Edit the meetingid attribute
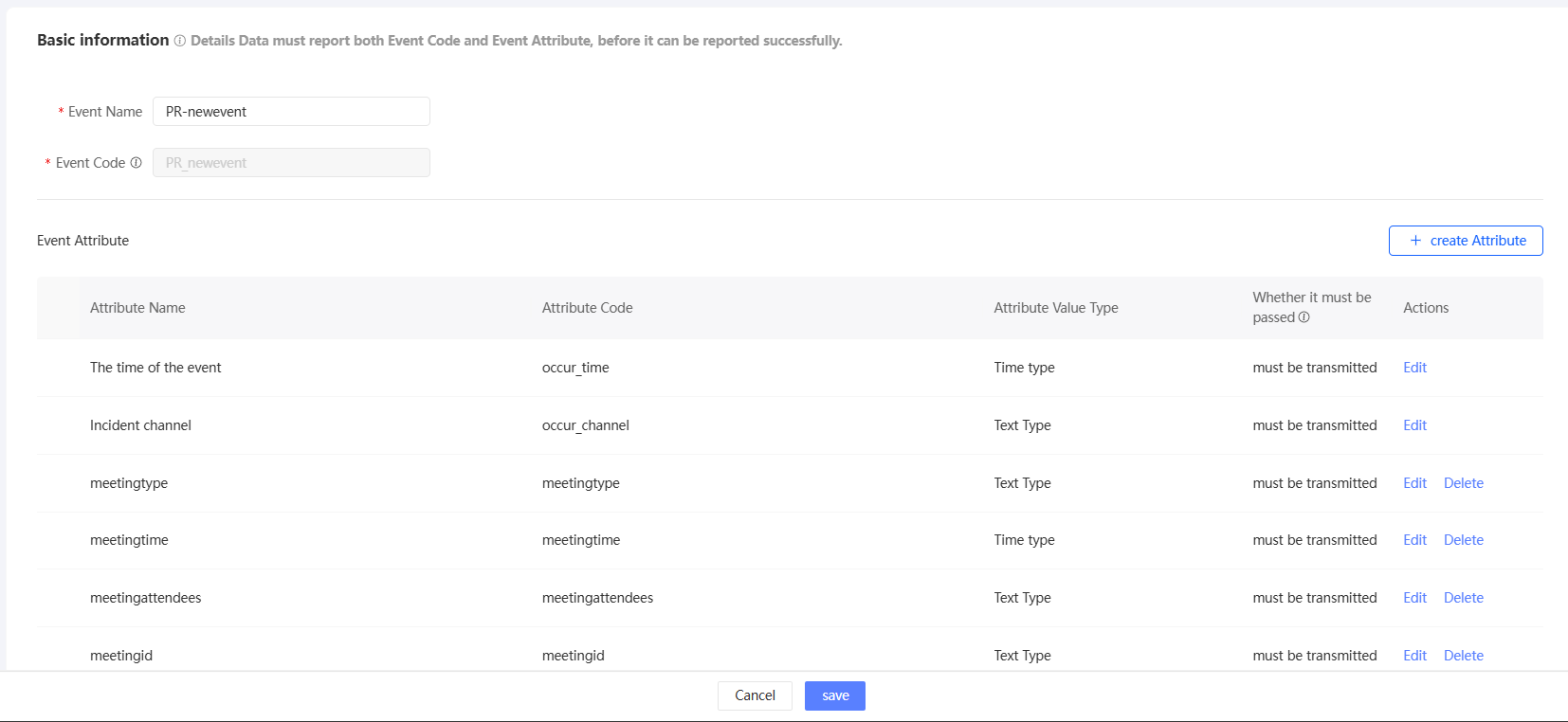The height and width of the screenshot is (722, 1568). tap(1414, 656)
